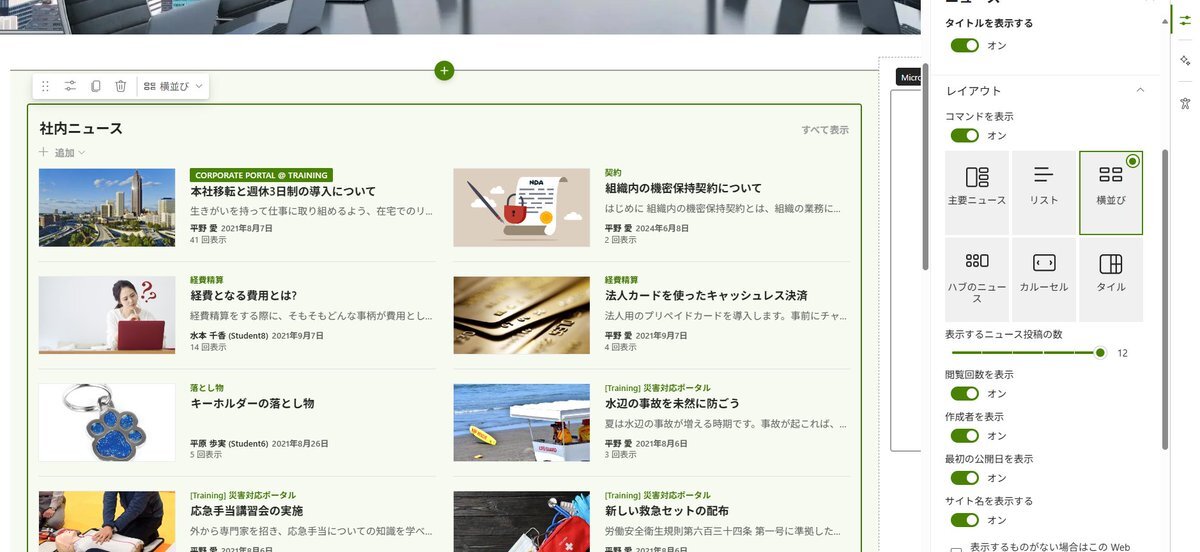Click CPR training thumbnail for 応急手当講習会
Screen dimensions: 1200x552
(107, 521)
